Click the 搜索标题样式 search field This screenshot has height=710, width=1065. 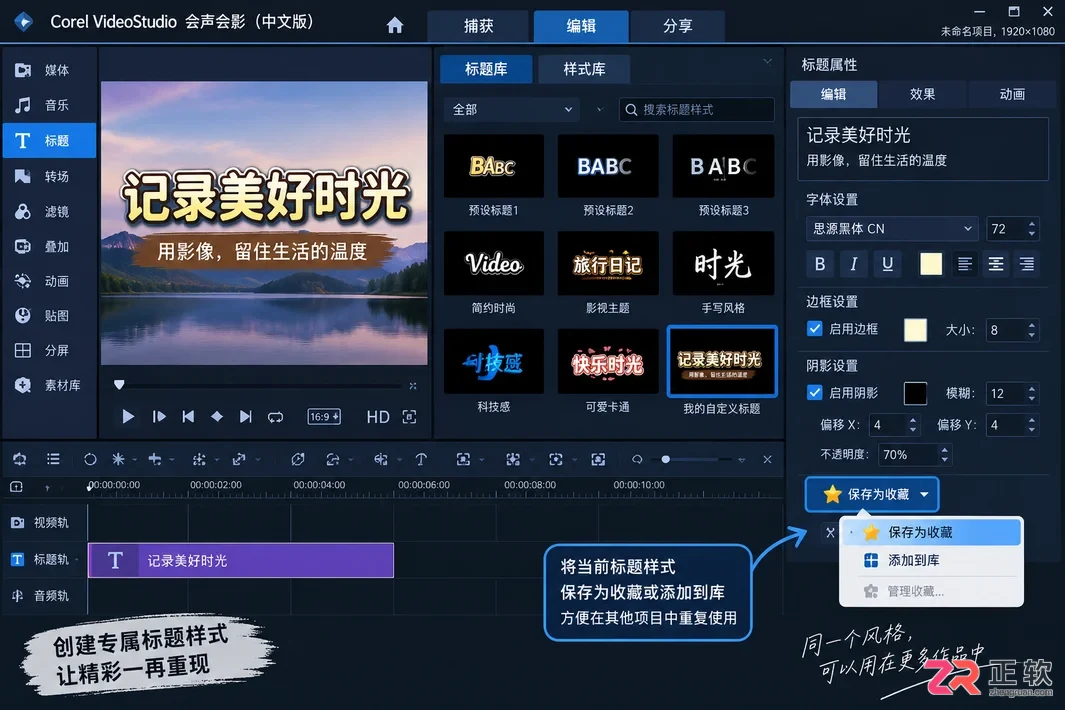click(696, 109)
